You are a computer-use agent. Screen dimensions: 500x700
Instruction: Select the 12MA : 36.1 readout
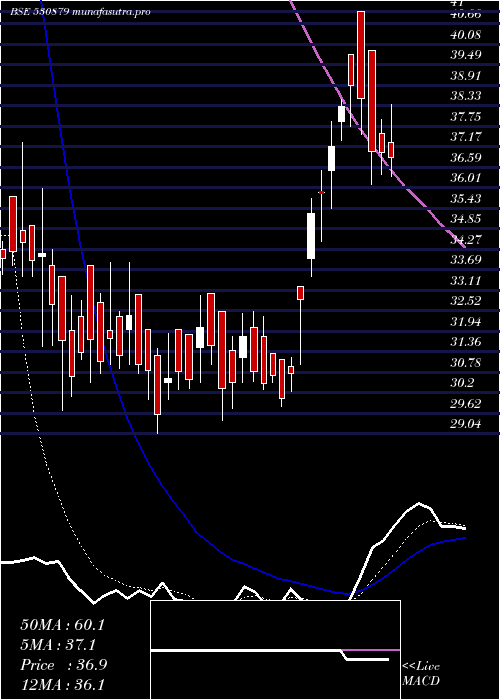62,685
